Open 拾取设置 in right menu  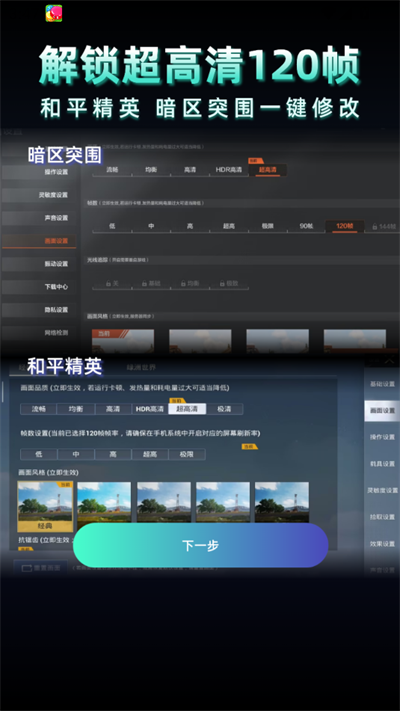click(382, 517)
